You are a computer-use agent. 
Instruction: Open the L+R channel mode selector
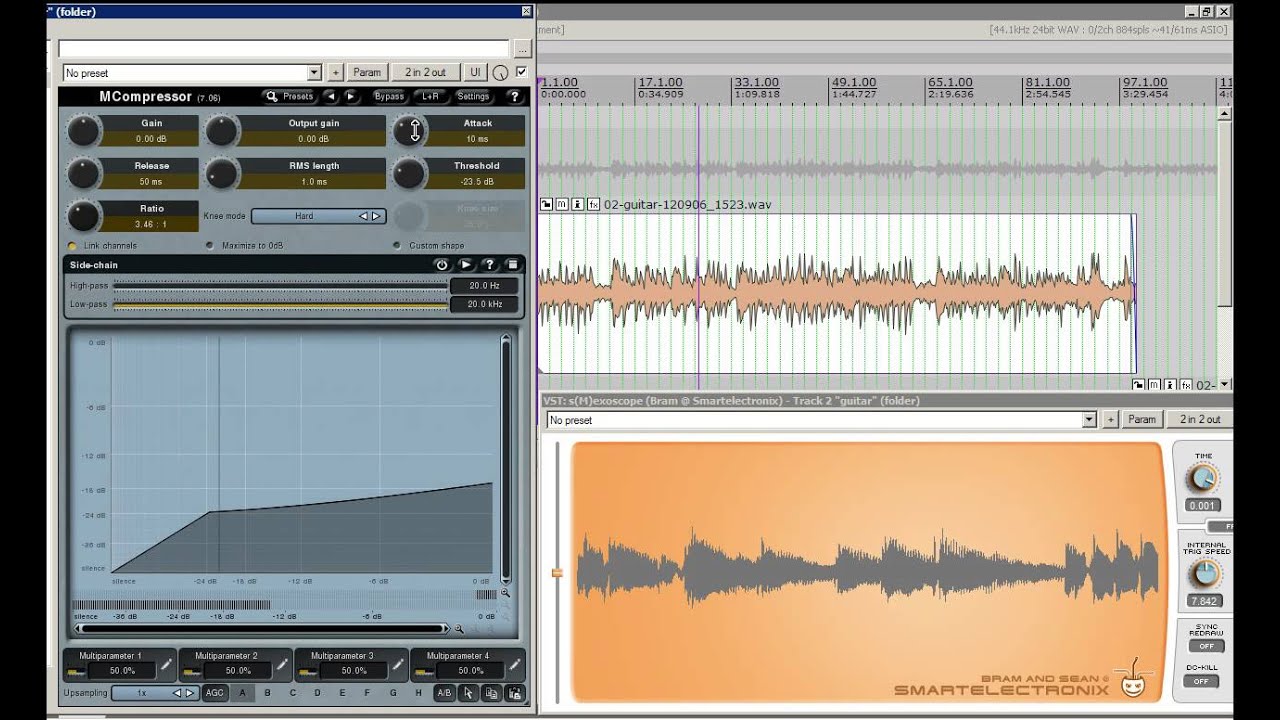(430, 97)
